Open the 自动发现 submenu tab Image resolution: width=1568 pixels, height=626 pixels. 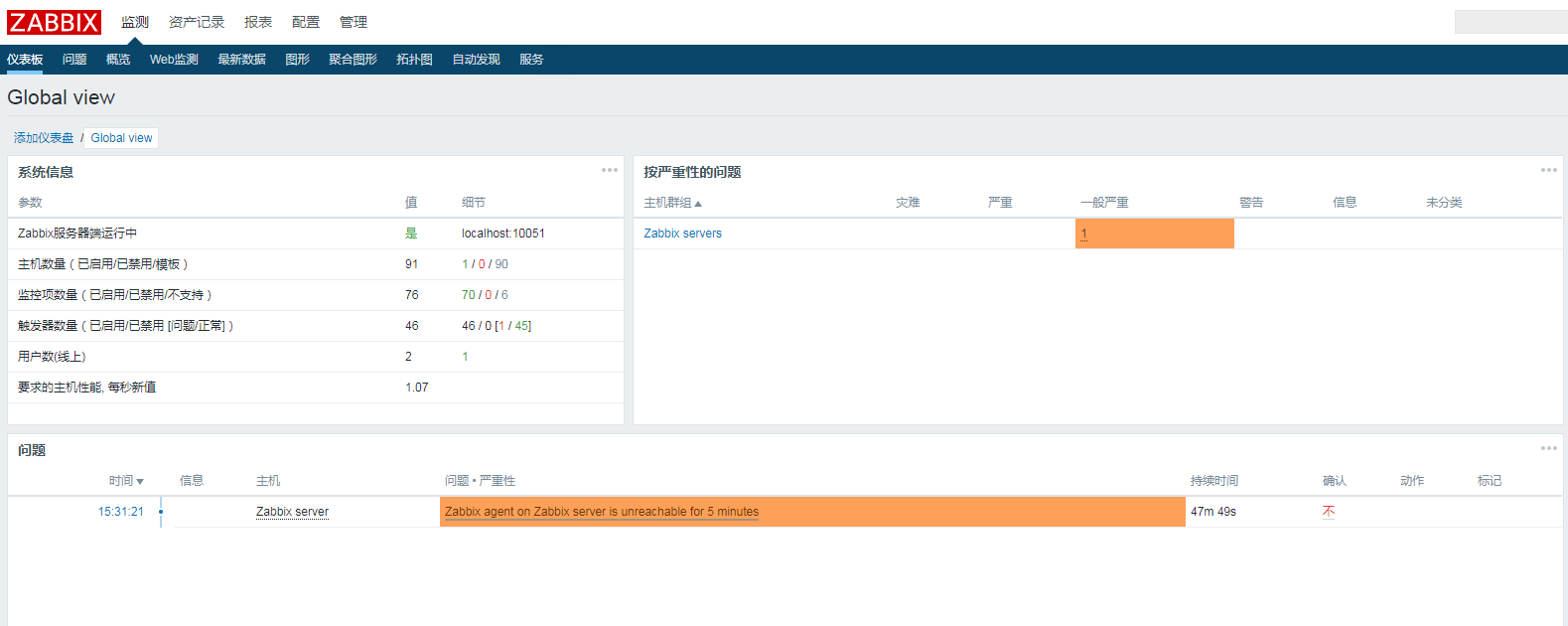pyautogui.click(x=476, y=60)
